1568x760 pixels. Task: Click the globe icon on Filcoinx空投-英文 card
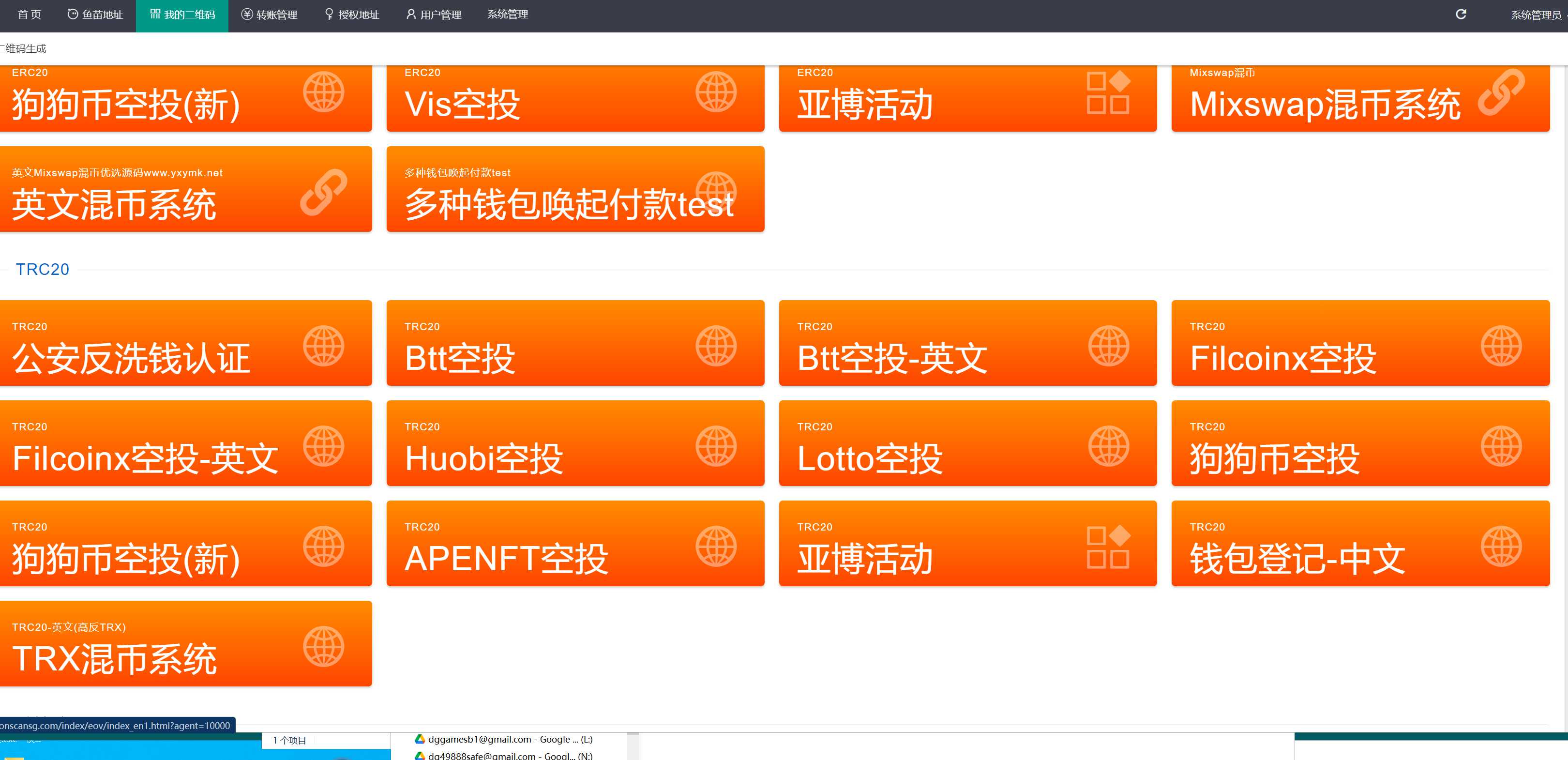click(323, 446)
